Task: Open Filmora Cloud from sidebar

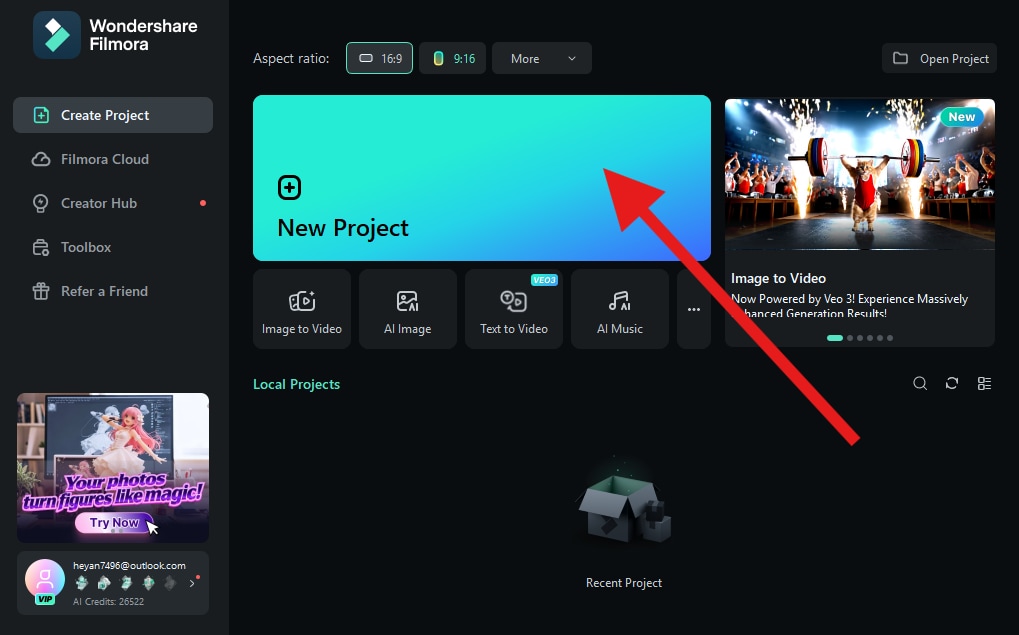Action: (113, 159)
